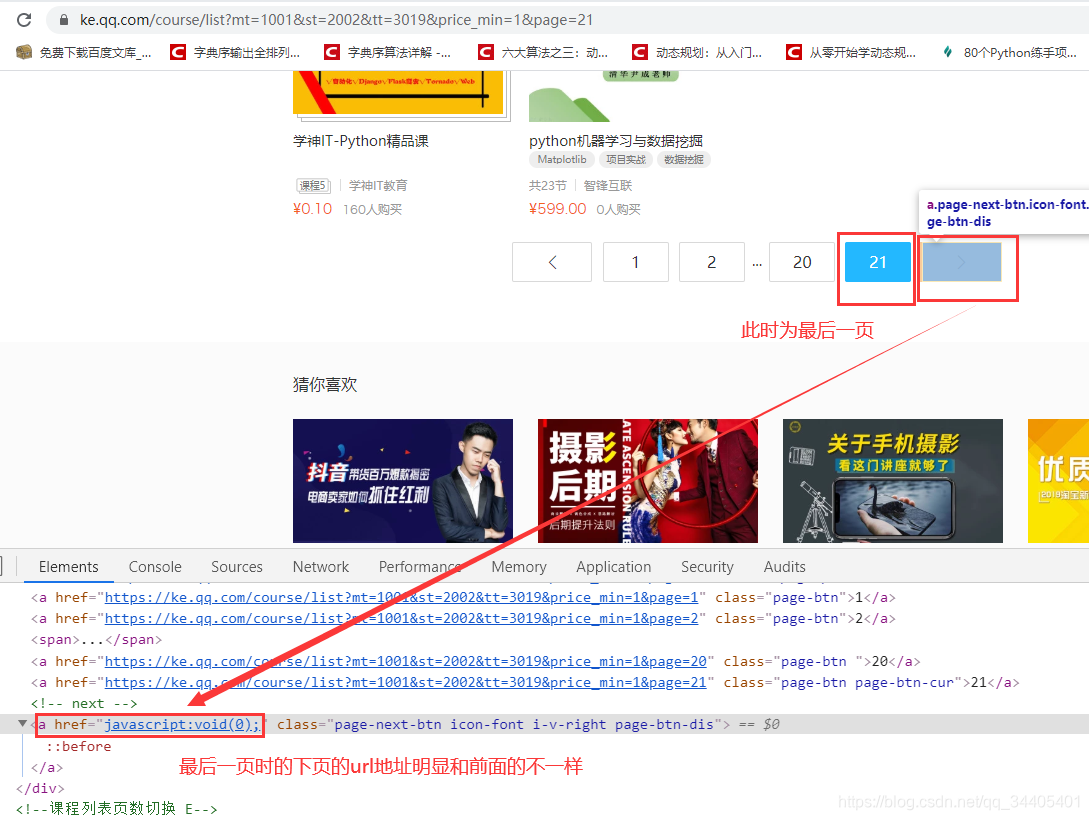This screenshot has width=1089, height=820.
Task: Select the <!-- next --> comment row
Action: pyautogui.click(x=84, y=703)
